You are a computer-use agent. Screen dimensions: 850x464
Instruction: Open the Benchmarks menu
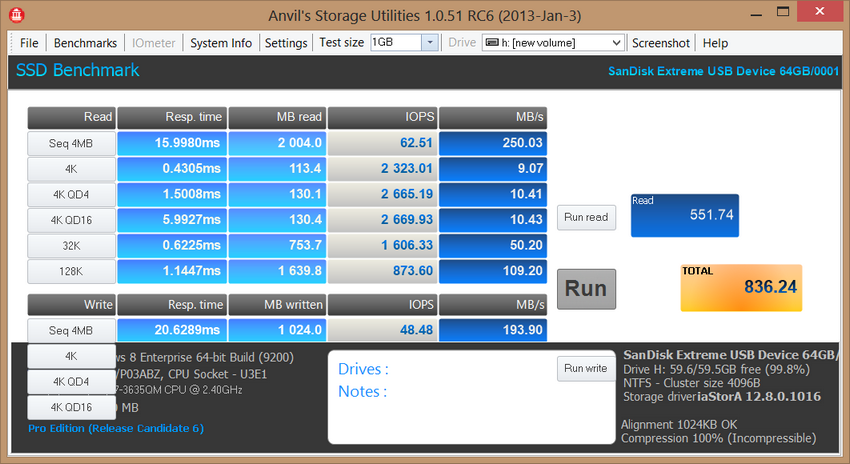coord(85,43)
